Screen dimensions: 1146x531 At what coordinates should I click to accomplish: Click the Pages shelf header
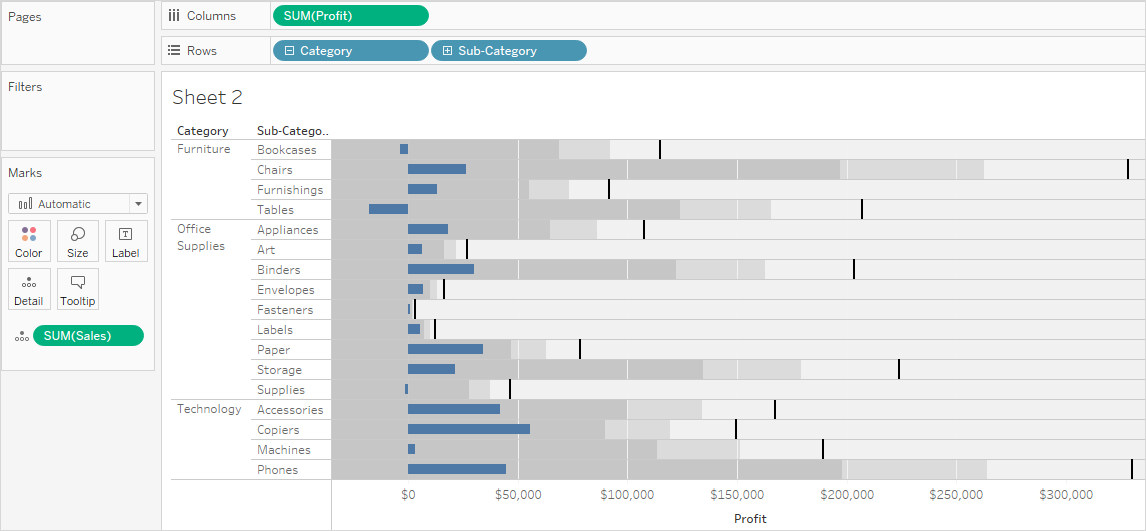(24, 17)
